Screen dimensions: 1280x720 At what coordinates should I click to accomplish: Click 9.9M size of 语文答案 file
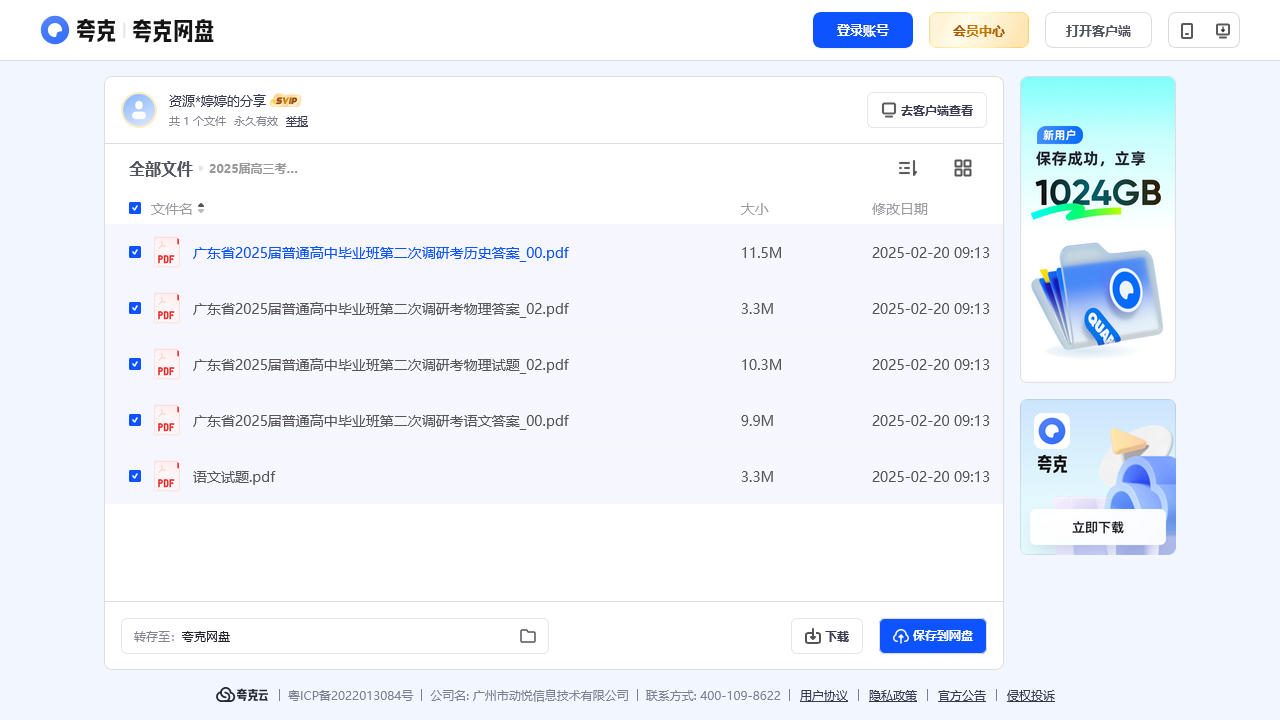(757, 421)
